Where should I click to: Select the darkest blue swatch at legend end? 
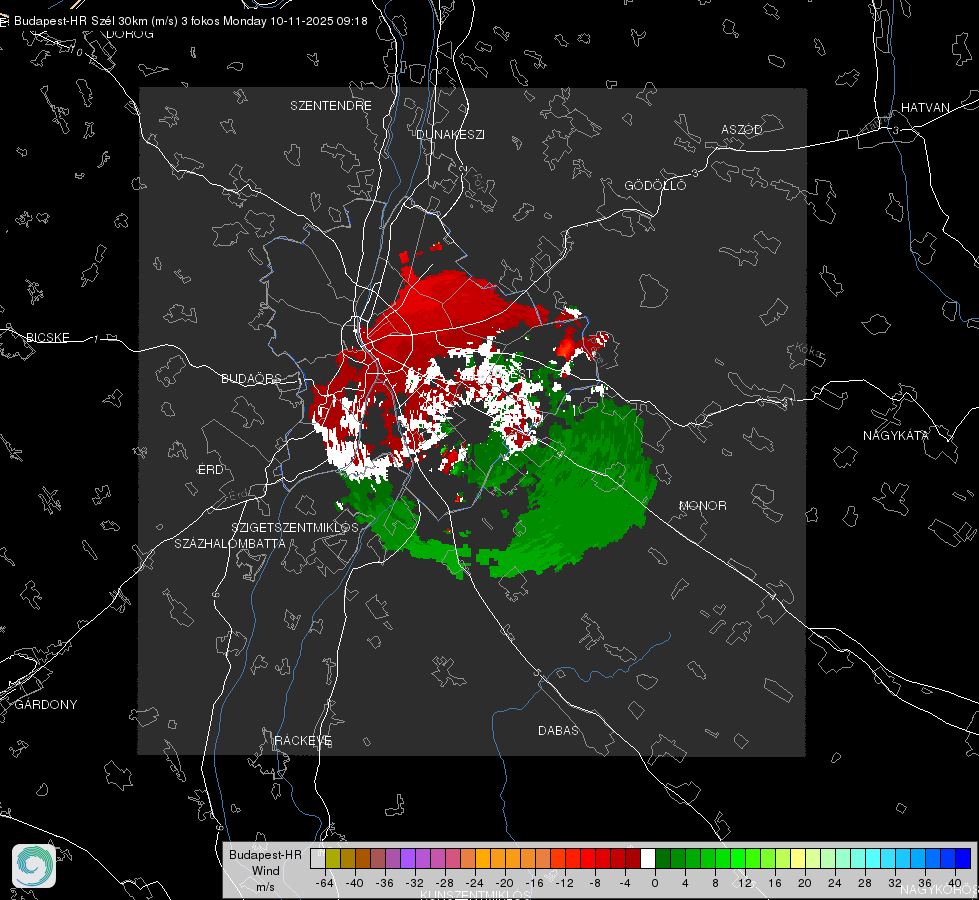click(x=963, y=858)
